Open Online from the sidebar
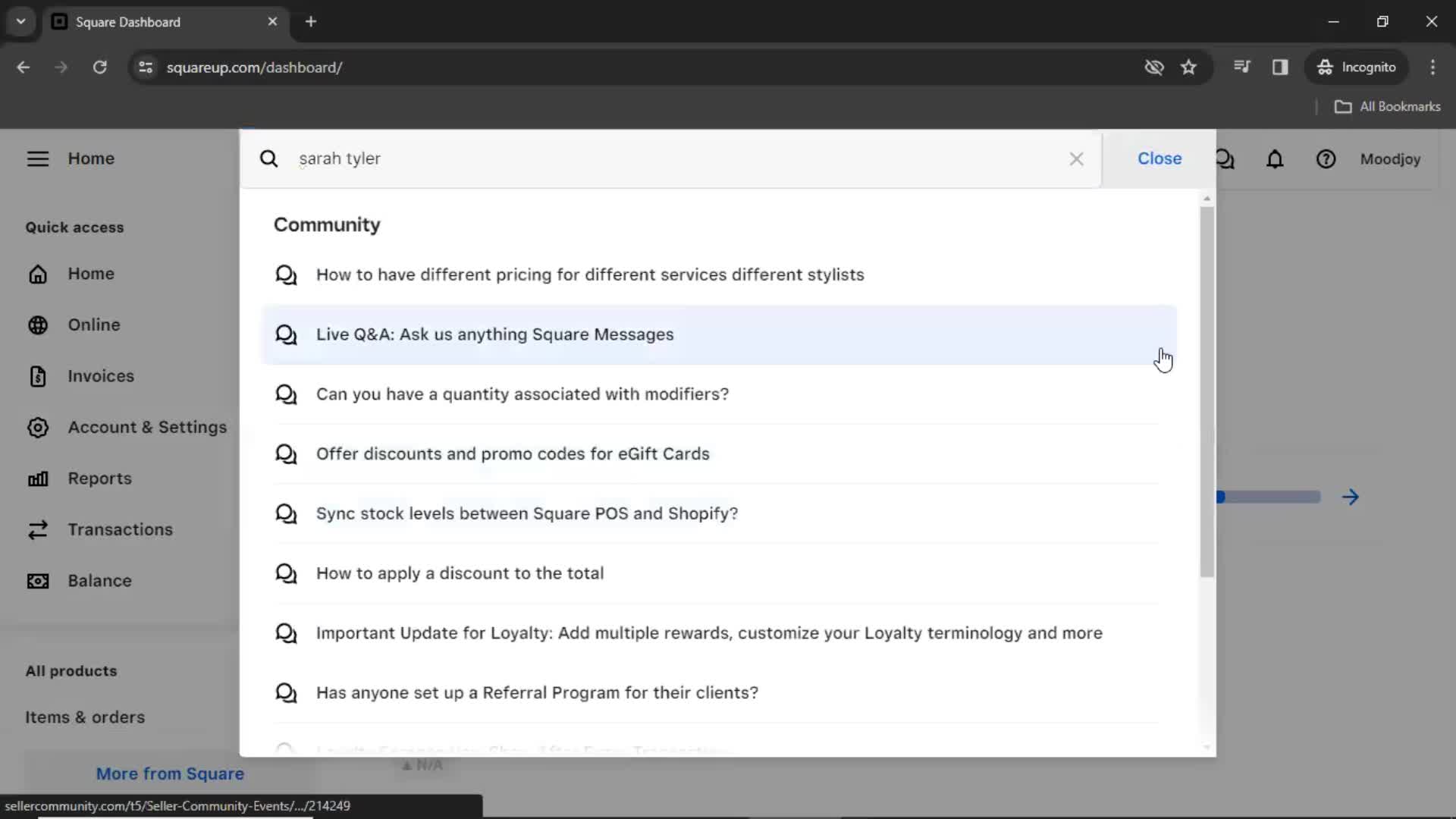The height and width of the screenshot is (819, 1456). click(x=94, y=325)
